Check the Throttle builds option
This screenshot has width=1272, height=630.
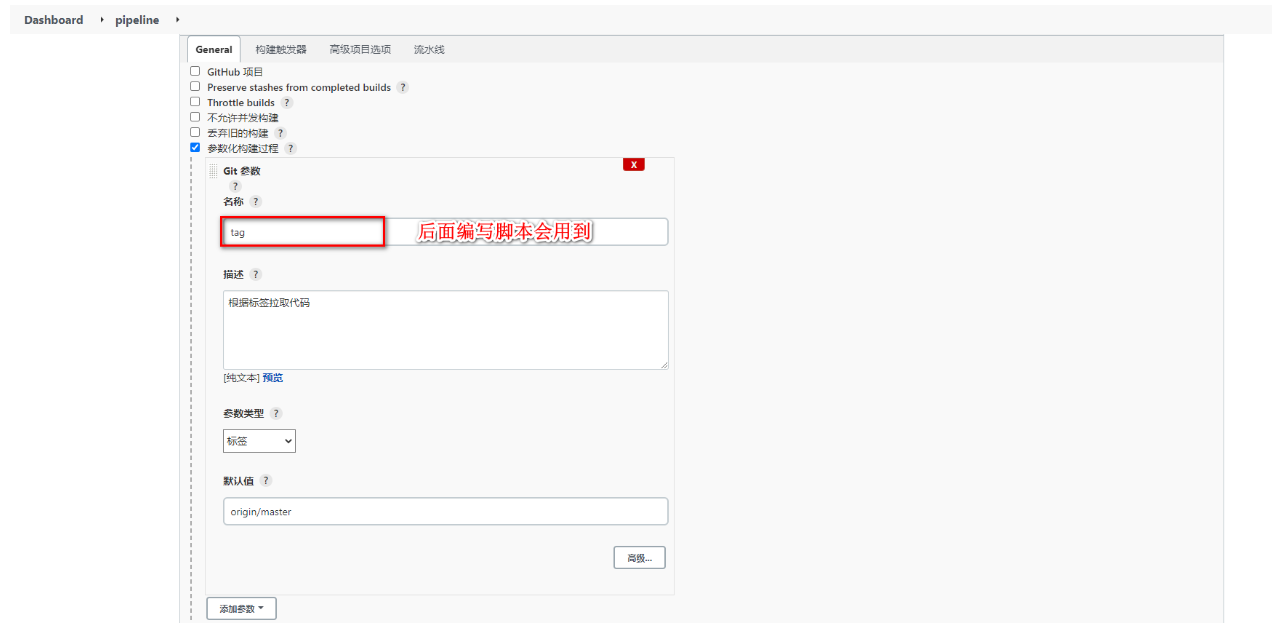coord(195,101)
